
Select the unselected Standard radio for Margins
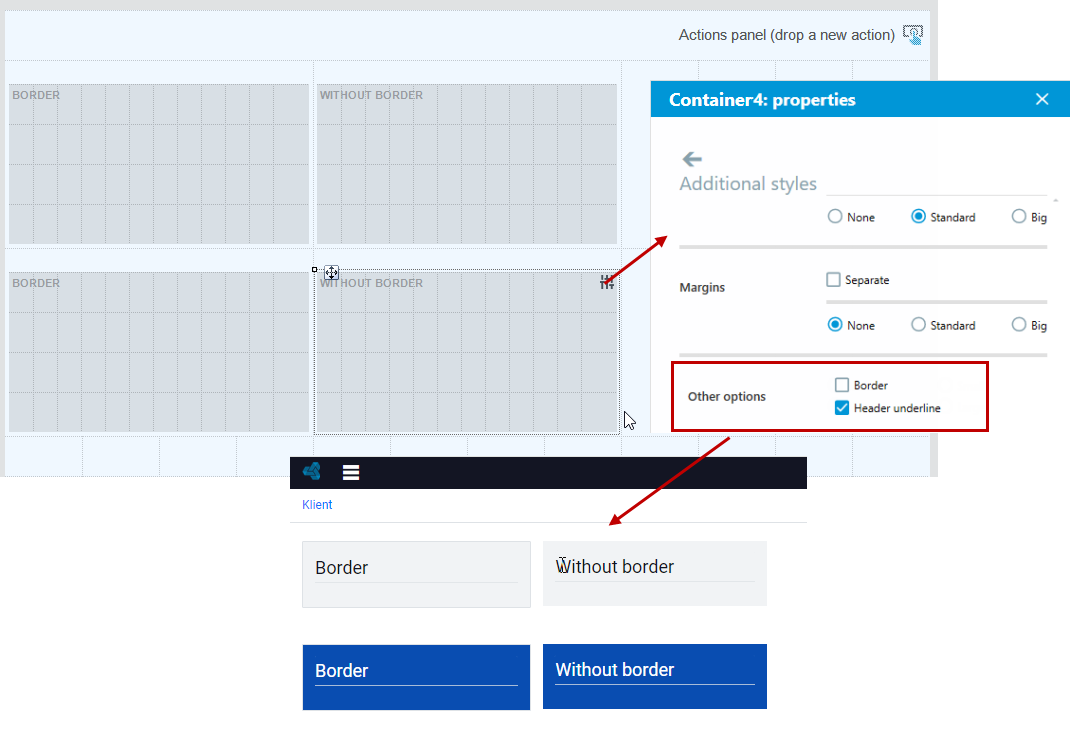[x=918, y=325]
